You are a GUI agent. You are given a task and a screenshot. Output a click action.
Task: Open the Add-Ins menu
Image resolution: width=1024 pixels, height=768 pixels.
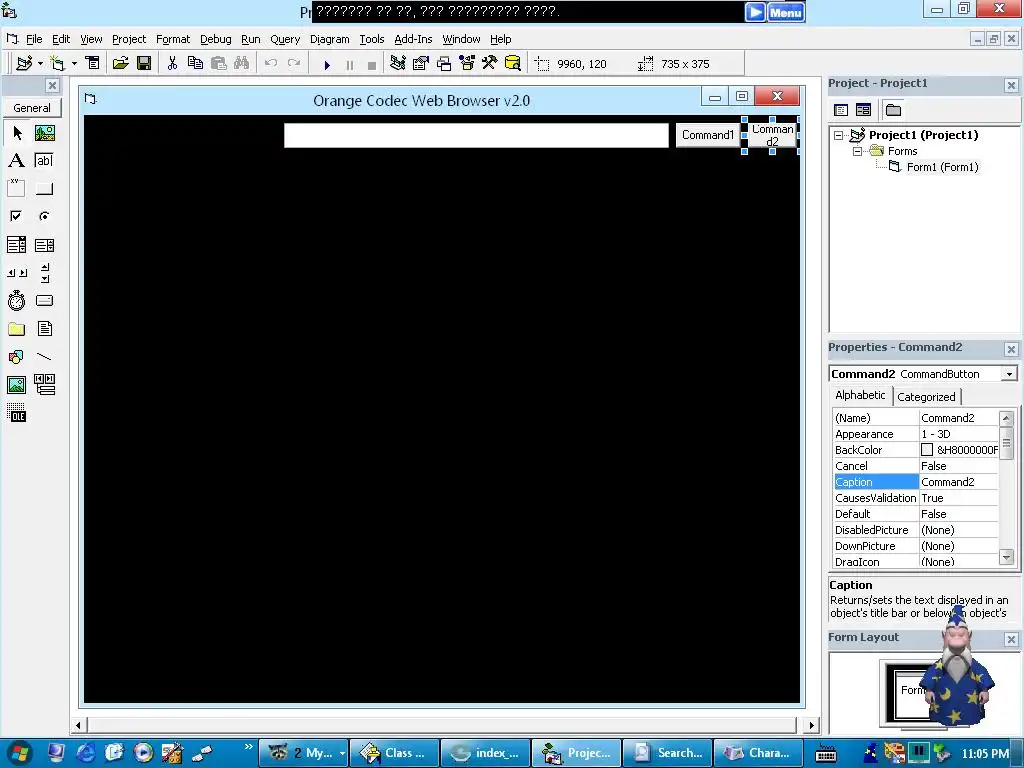coord(413,39)
